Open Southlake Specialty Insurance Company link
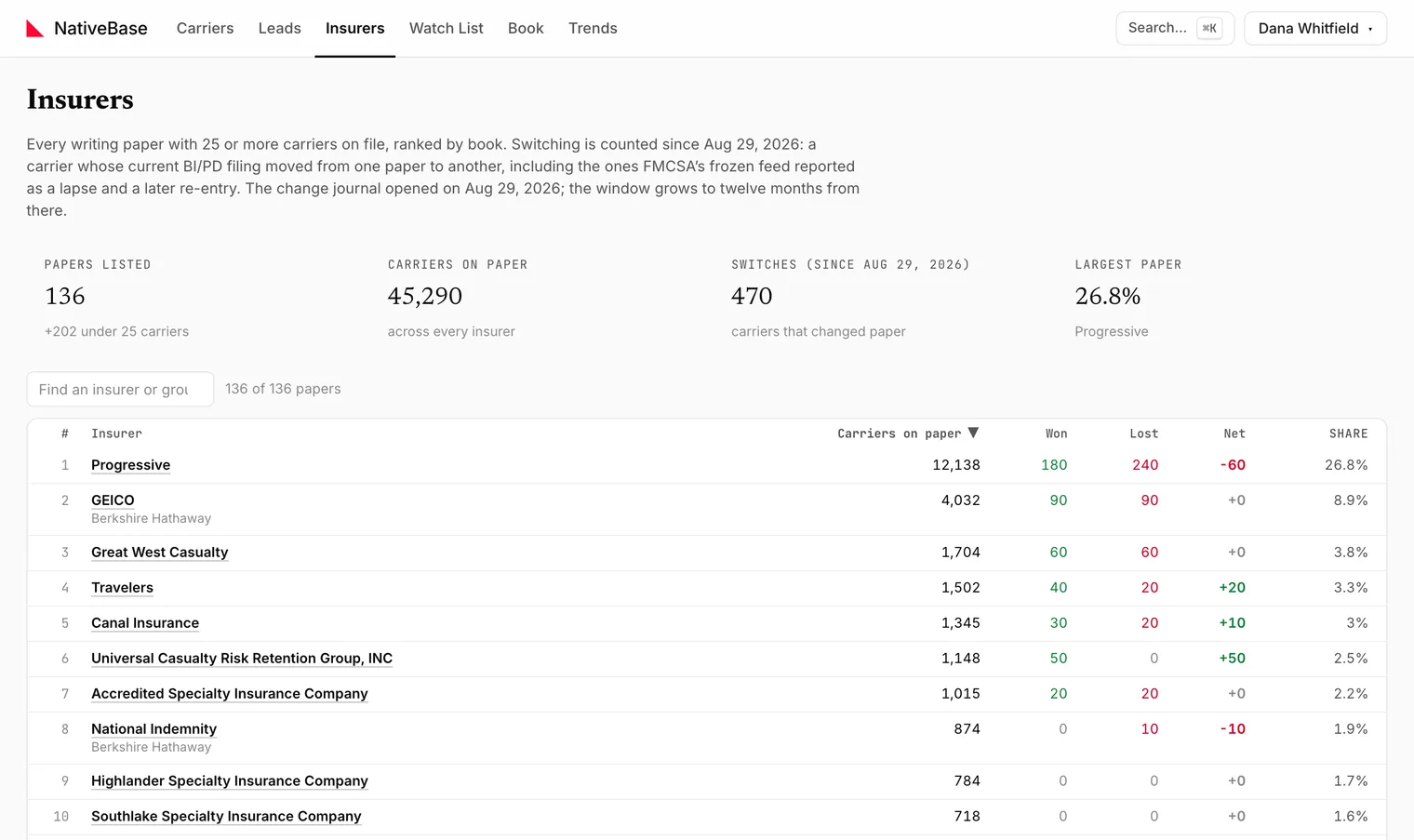 226,817
